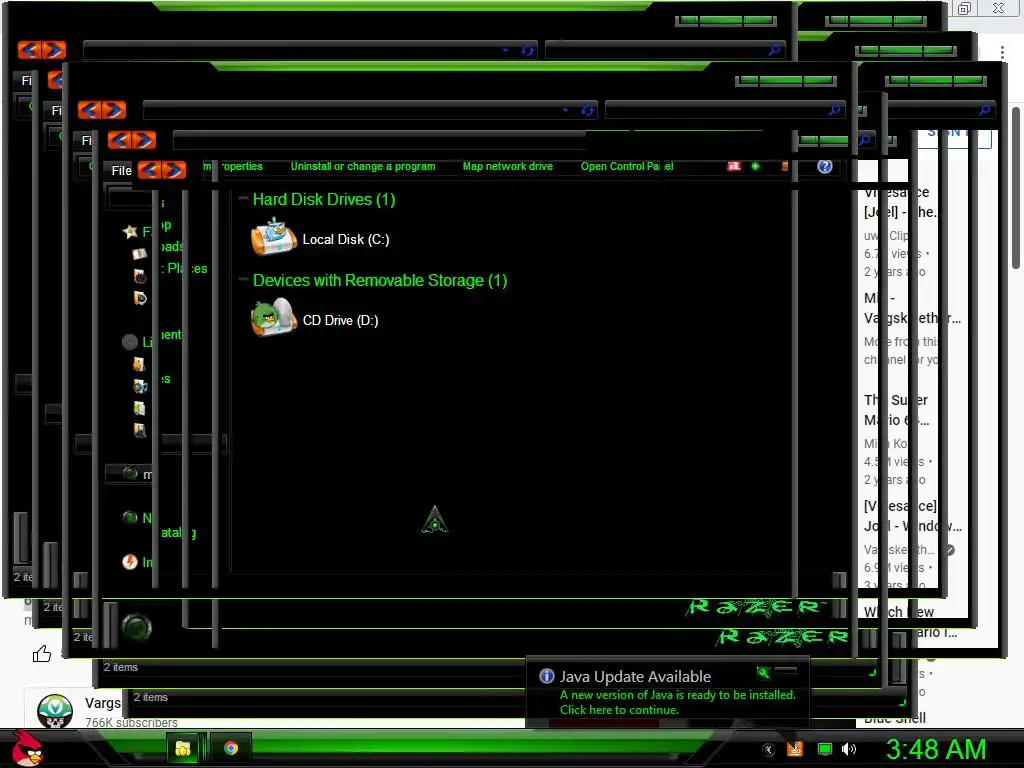Open address dropdown in second Explorer window
This screenshot has height=768, width=1024.
pos(566,110)
